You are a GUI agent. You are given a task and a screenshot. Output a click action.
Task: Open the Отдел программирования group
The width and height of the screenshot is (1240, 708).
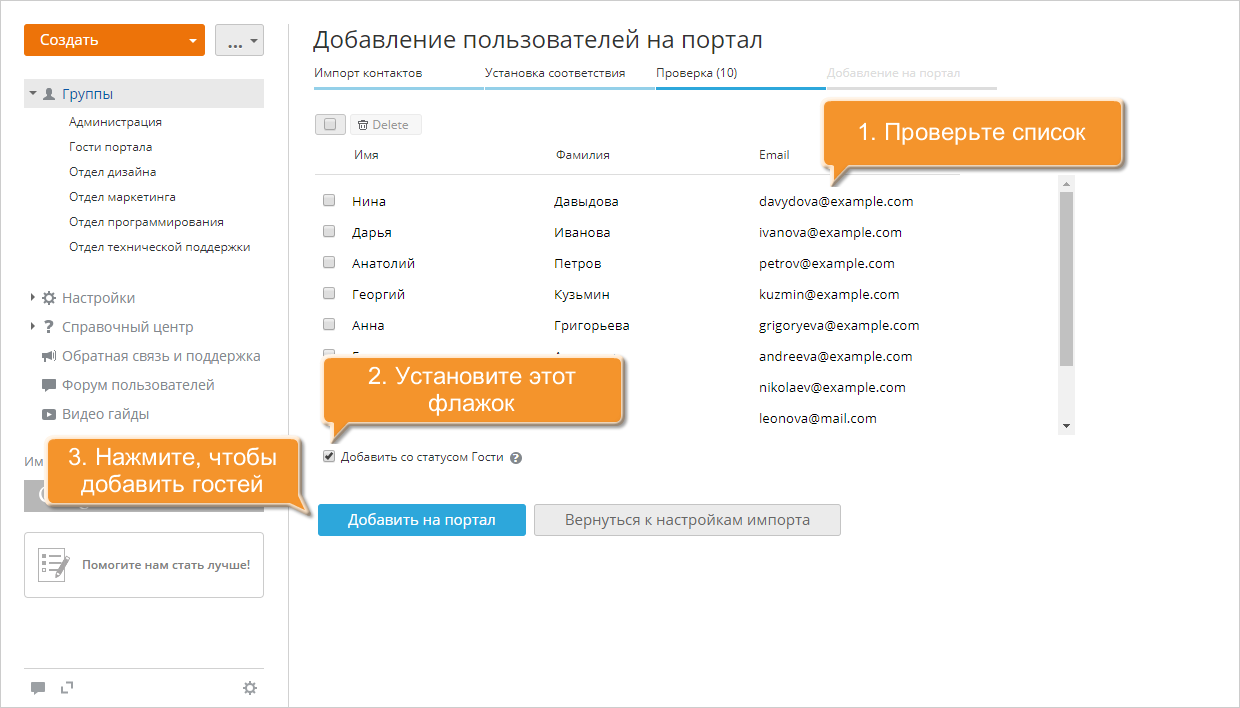tap(146, 222)
